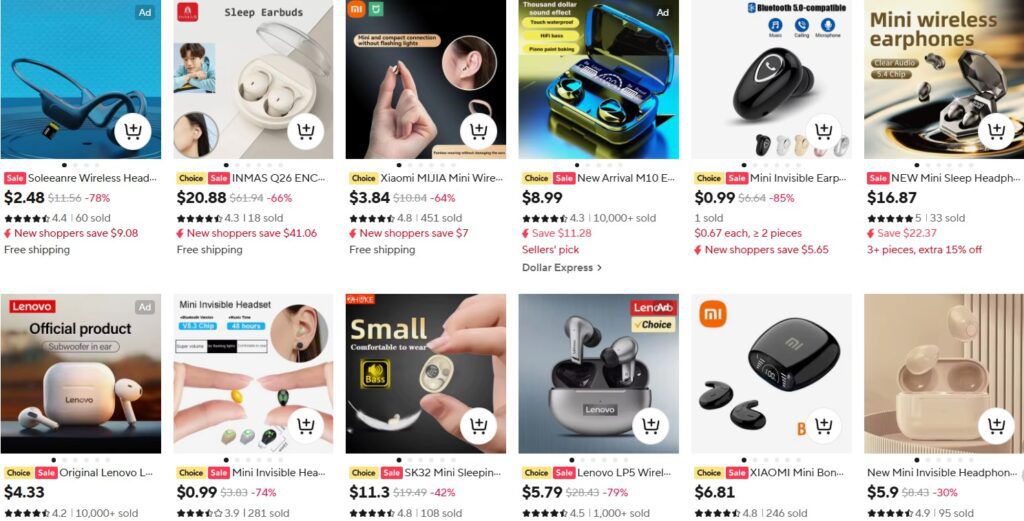The height and width of the screenshot is (521, 1024).
Task: Open Dollar Express chevron link
Action: point(562,268)
